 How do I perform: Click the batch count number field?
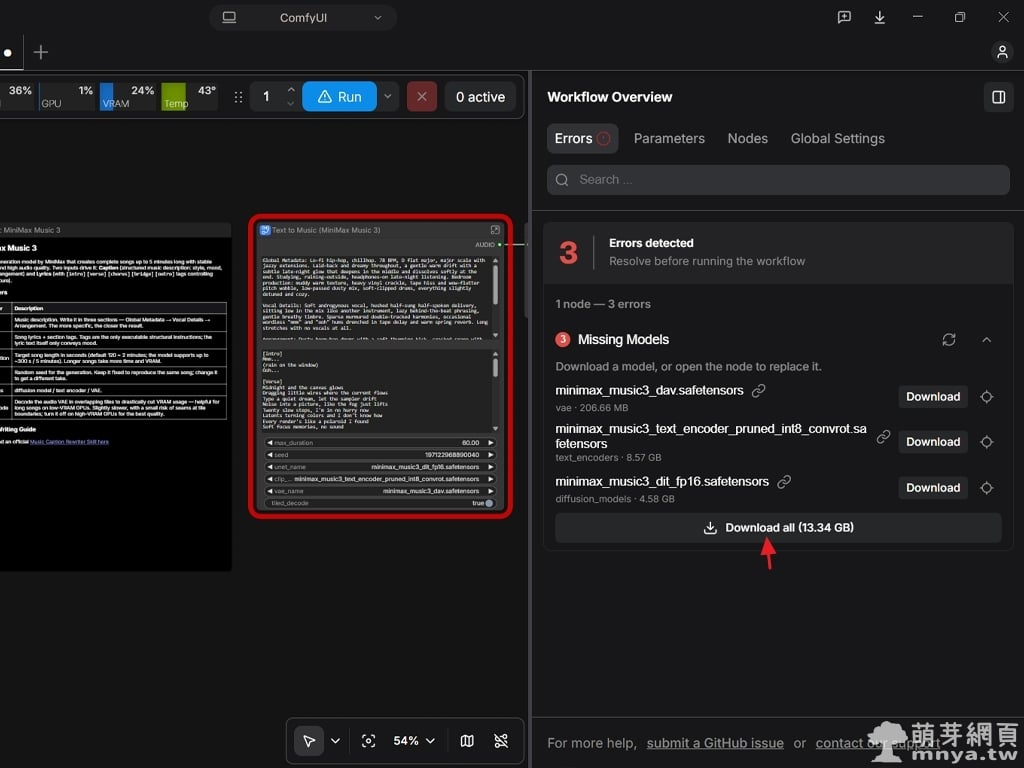point(266,97)
